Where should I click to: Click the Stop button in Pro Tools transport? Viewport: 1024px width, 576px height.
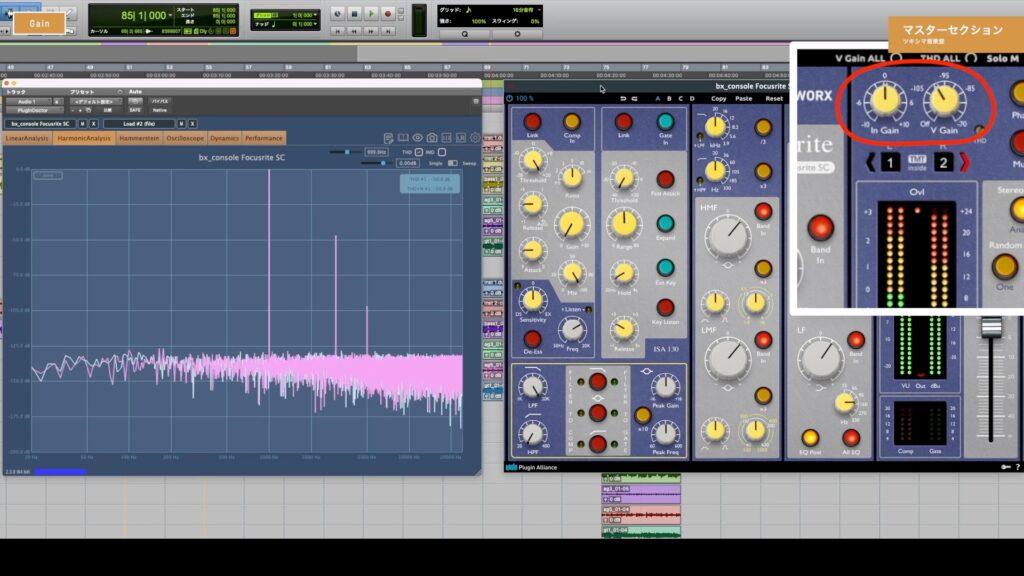pos(355,14)
